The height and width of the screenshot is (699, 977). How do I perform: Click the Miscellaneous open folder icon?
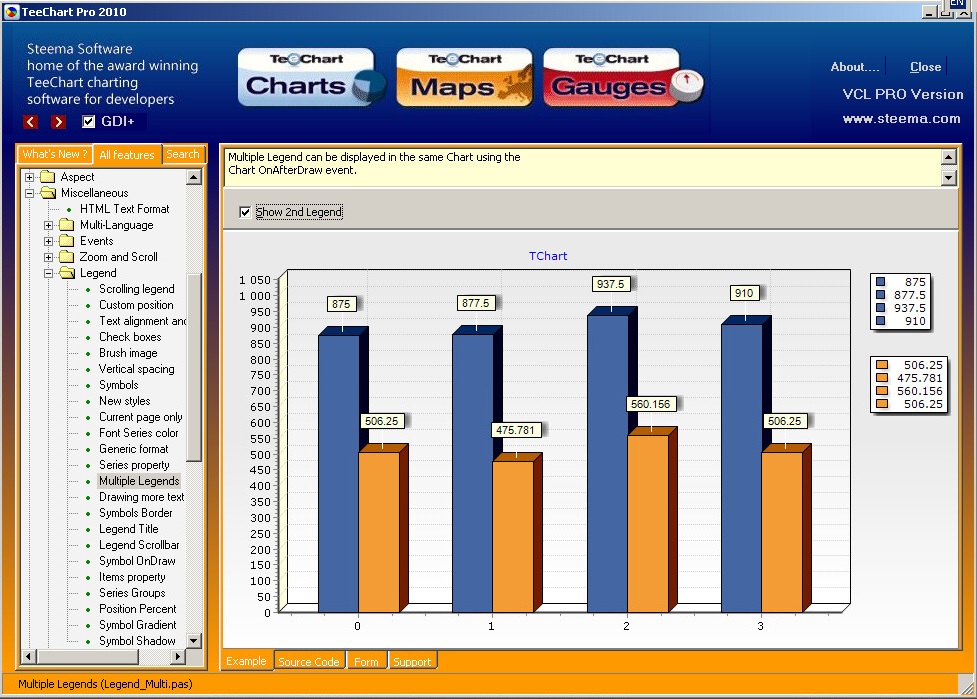click(48, 193)
